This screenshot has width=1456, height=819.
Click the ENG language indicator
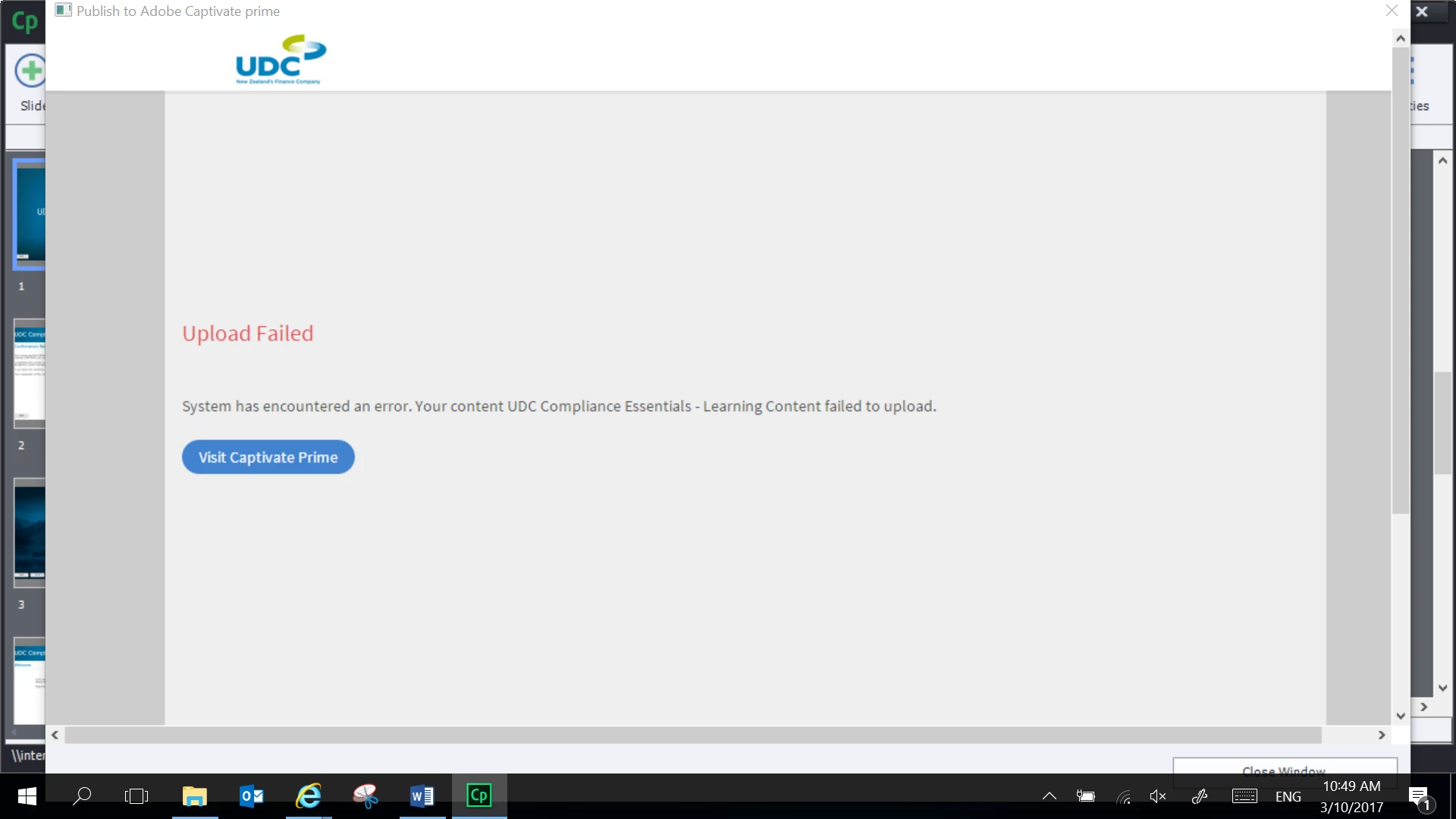click(1288, 796)
